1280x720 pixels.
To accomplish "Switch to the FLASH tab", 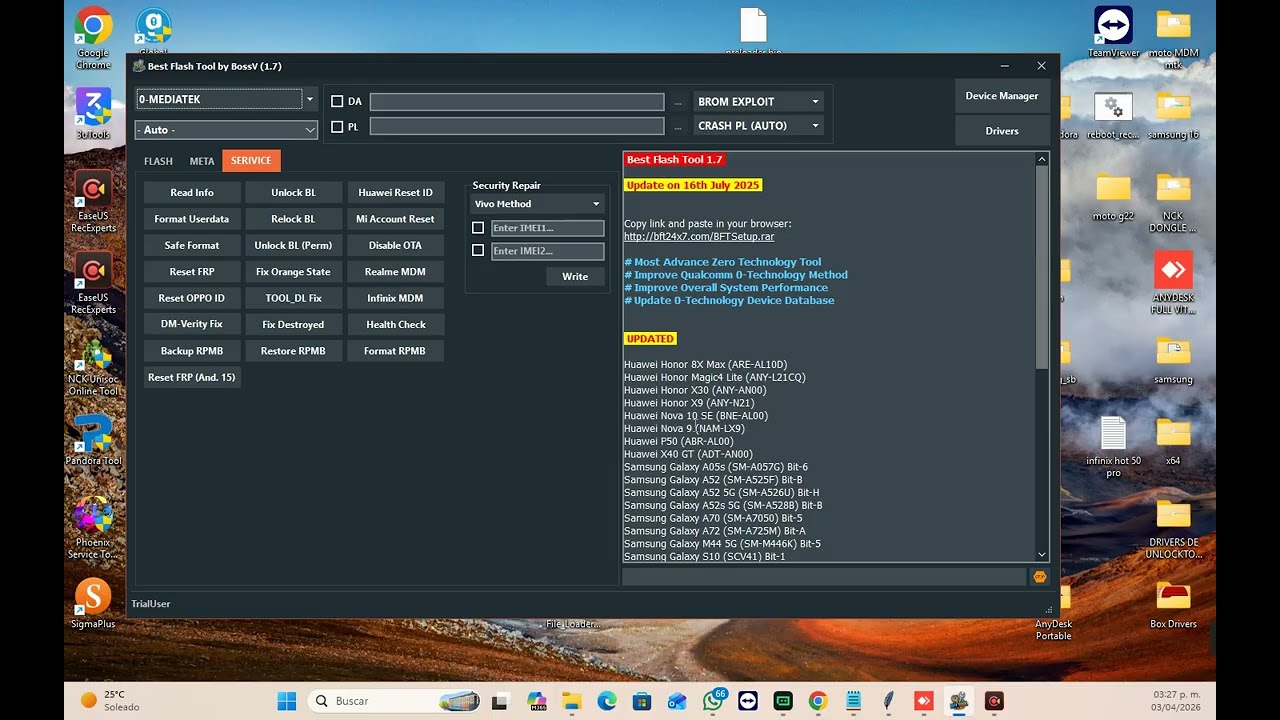I will coord(158,161).
